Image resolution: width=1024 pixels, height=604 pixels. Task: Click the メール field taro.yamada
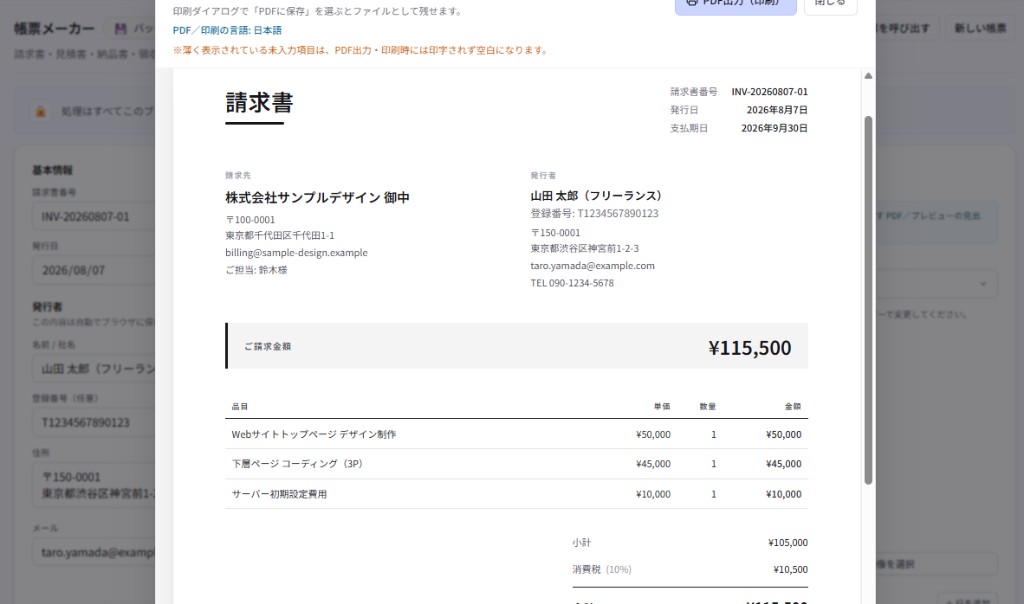coord(94,552)
